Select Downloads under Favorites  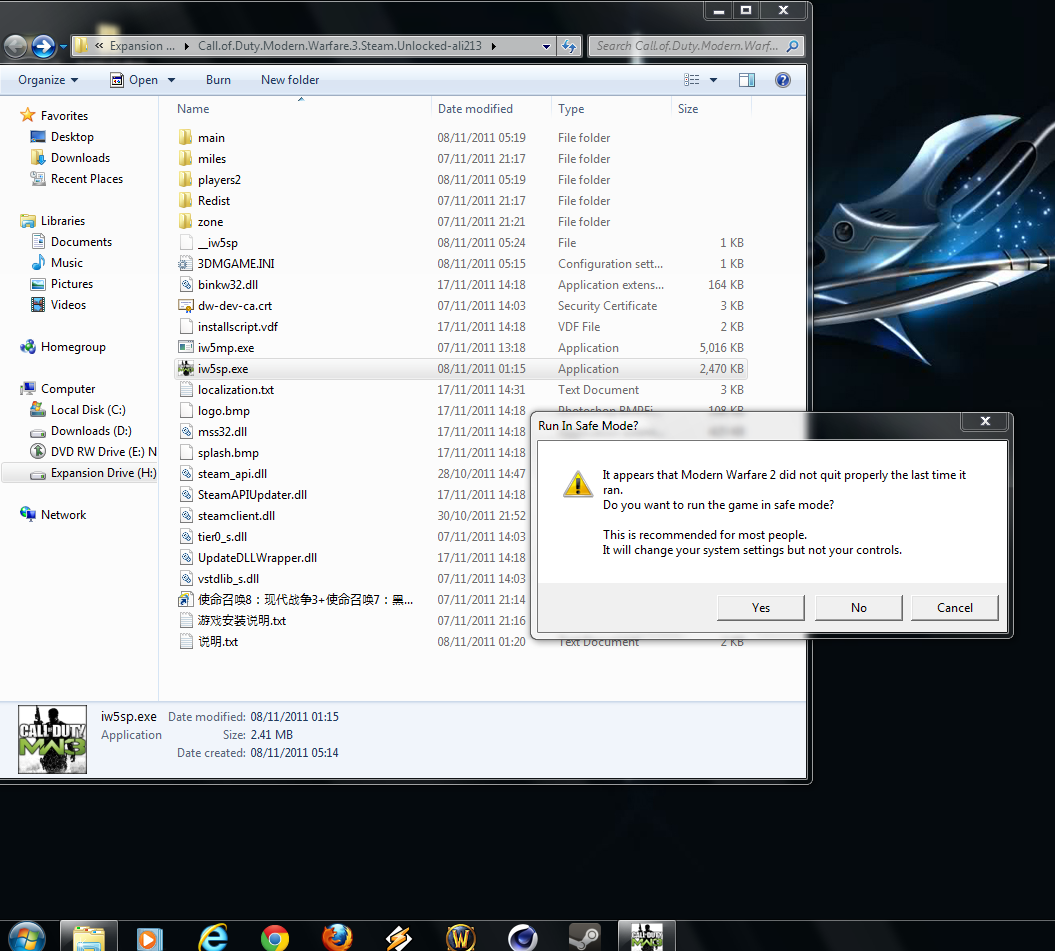coord(70,157)
